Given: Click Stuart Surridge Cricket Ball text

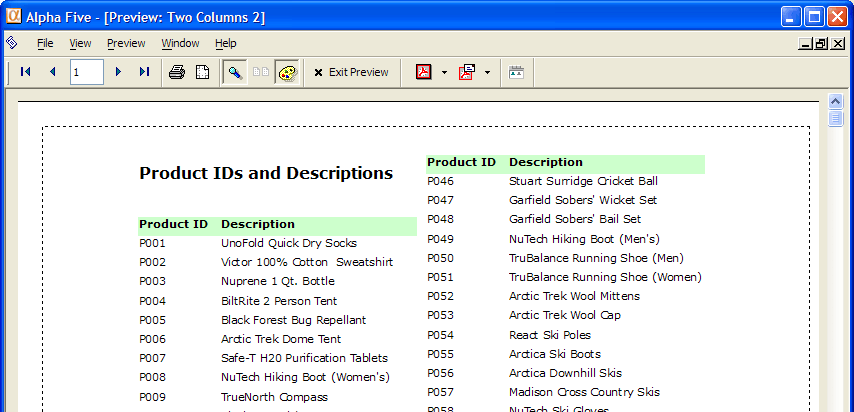Looking at the screenshot, I should [583, 181].
